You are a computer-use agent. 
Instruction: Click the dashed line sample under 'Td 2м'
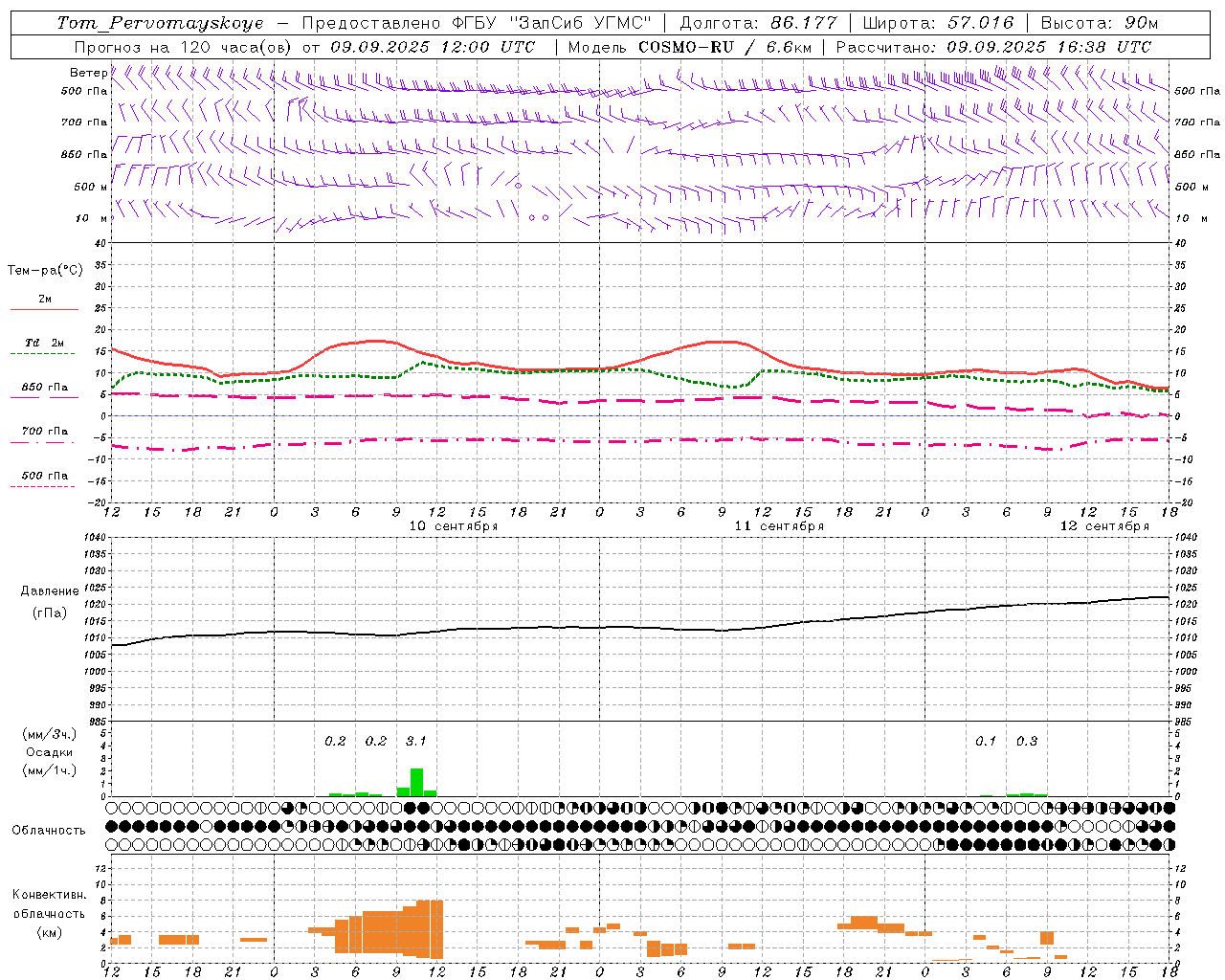(42, 354)
